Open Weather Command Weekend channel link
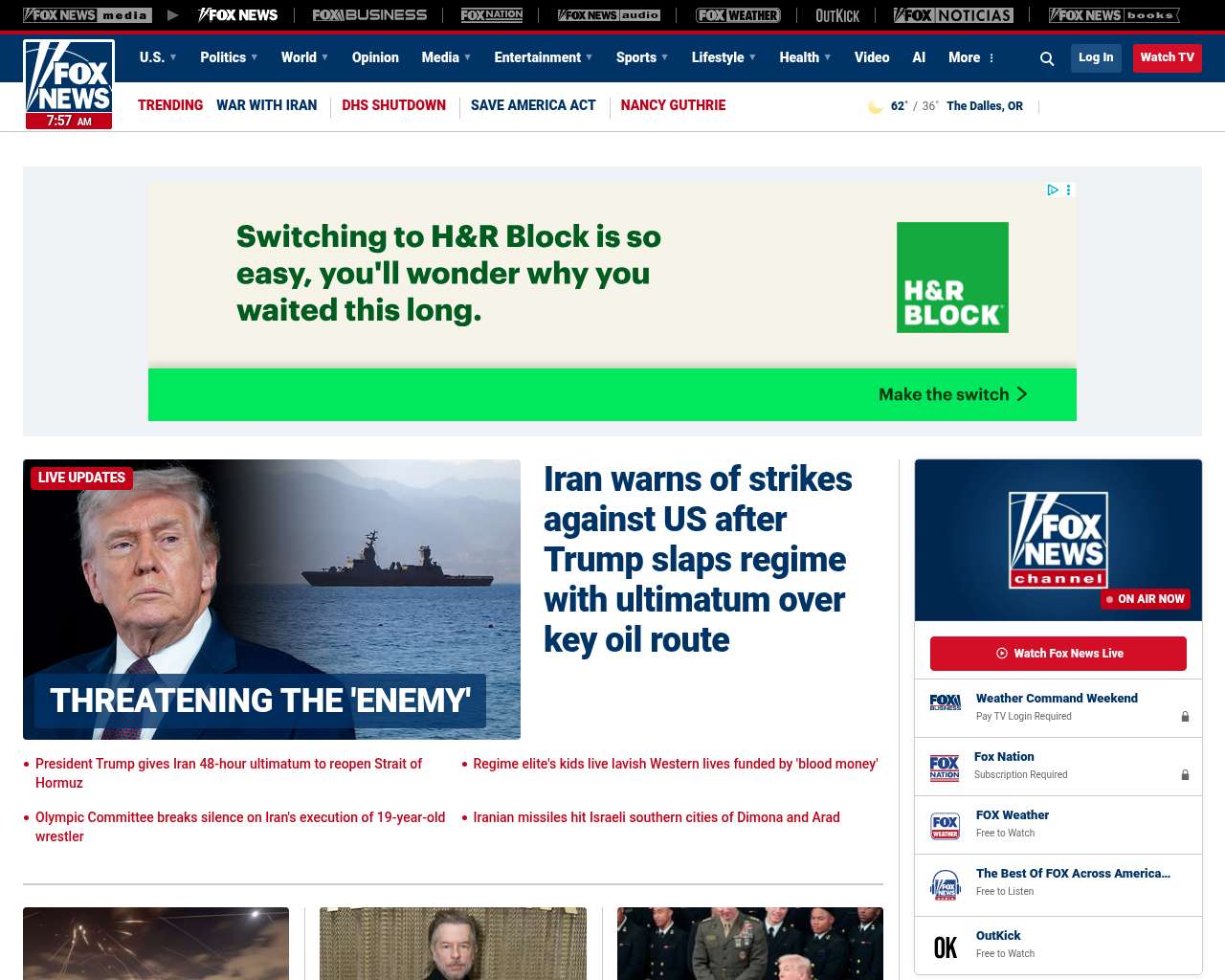The image size is (1225, 980). tap(1057, 699)
